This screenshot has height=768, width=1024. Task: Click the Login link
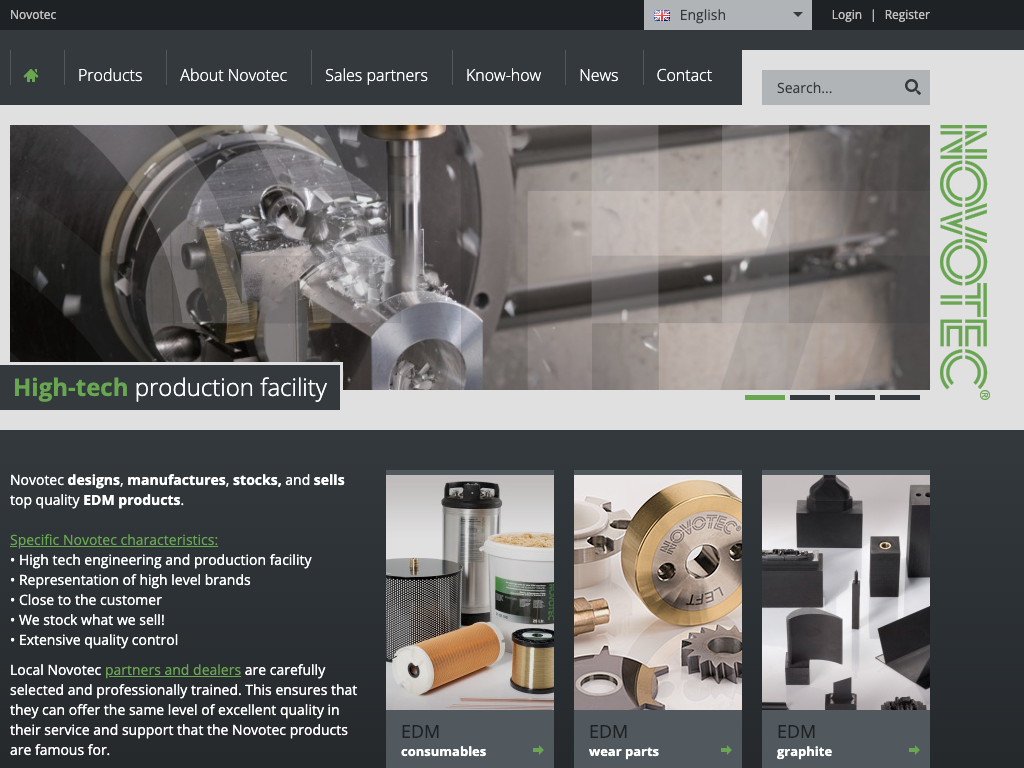(846, 15)
